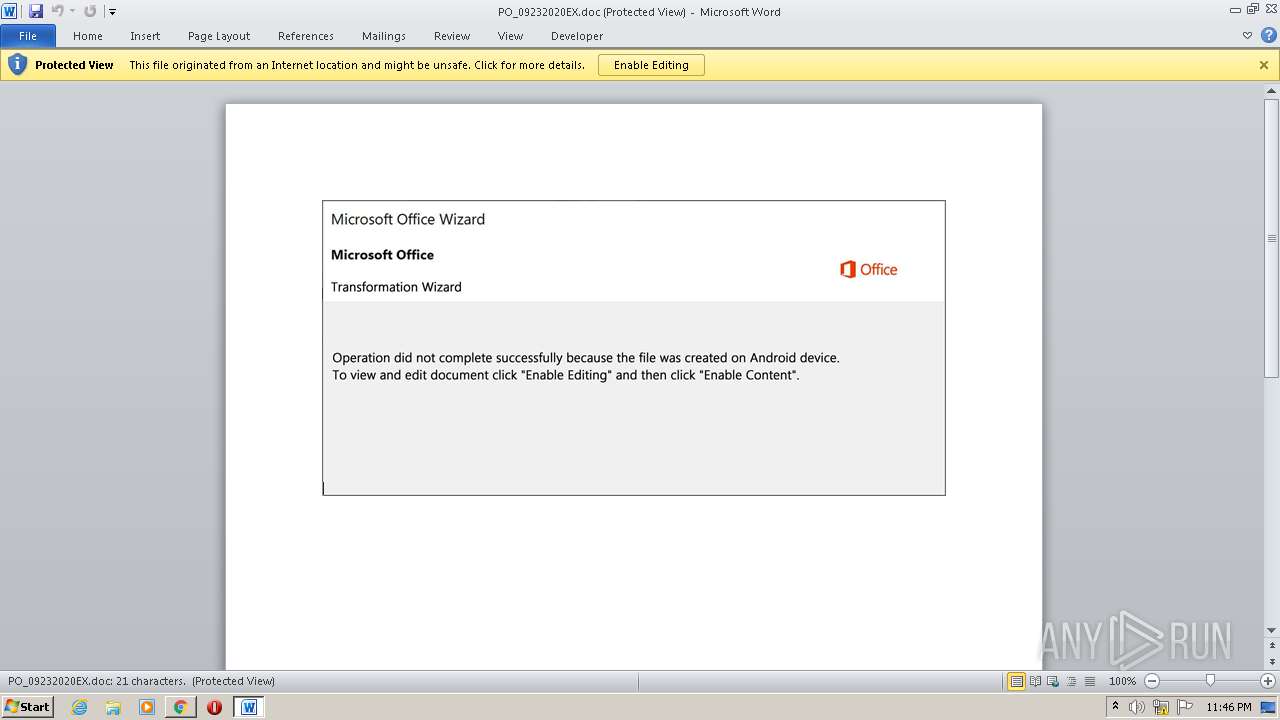Open the Mailings ribbon tab
Screen dimensions: 1280x720
(384, 36)
